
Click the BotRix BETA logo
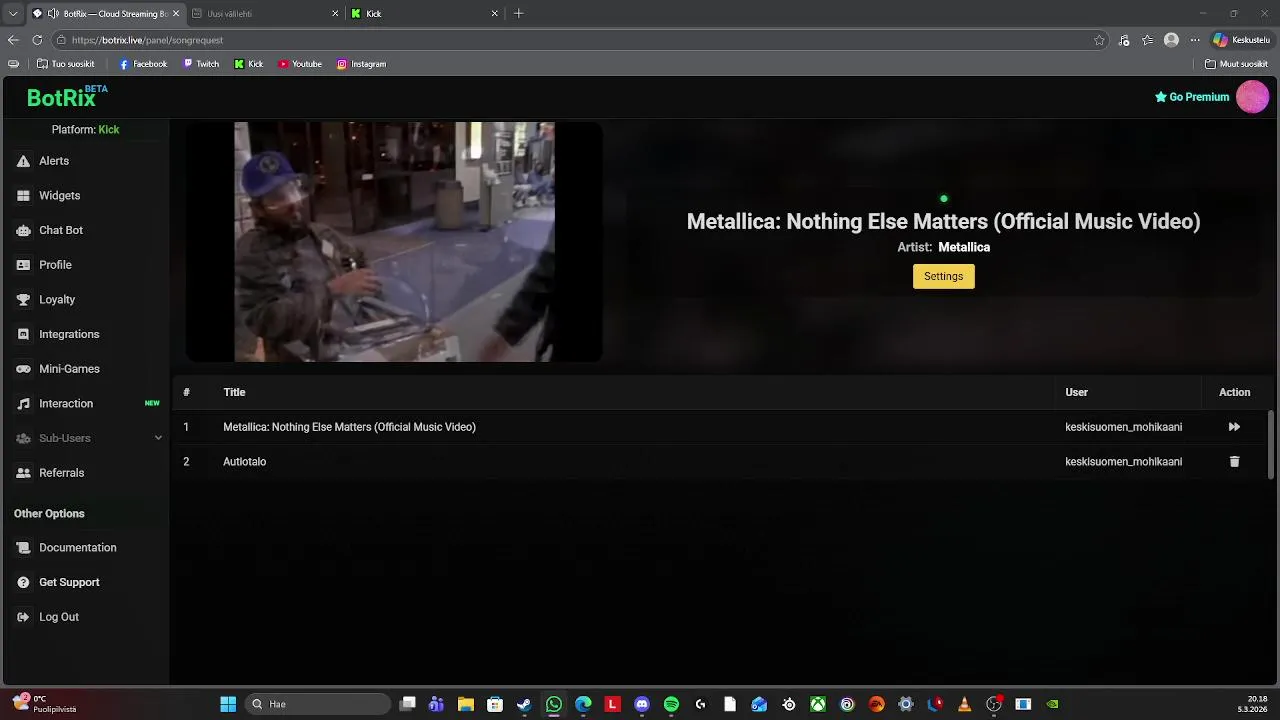click(67, 96)
